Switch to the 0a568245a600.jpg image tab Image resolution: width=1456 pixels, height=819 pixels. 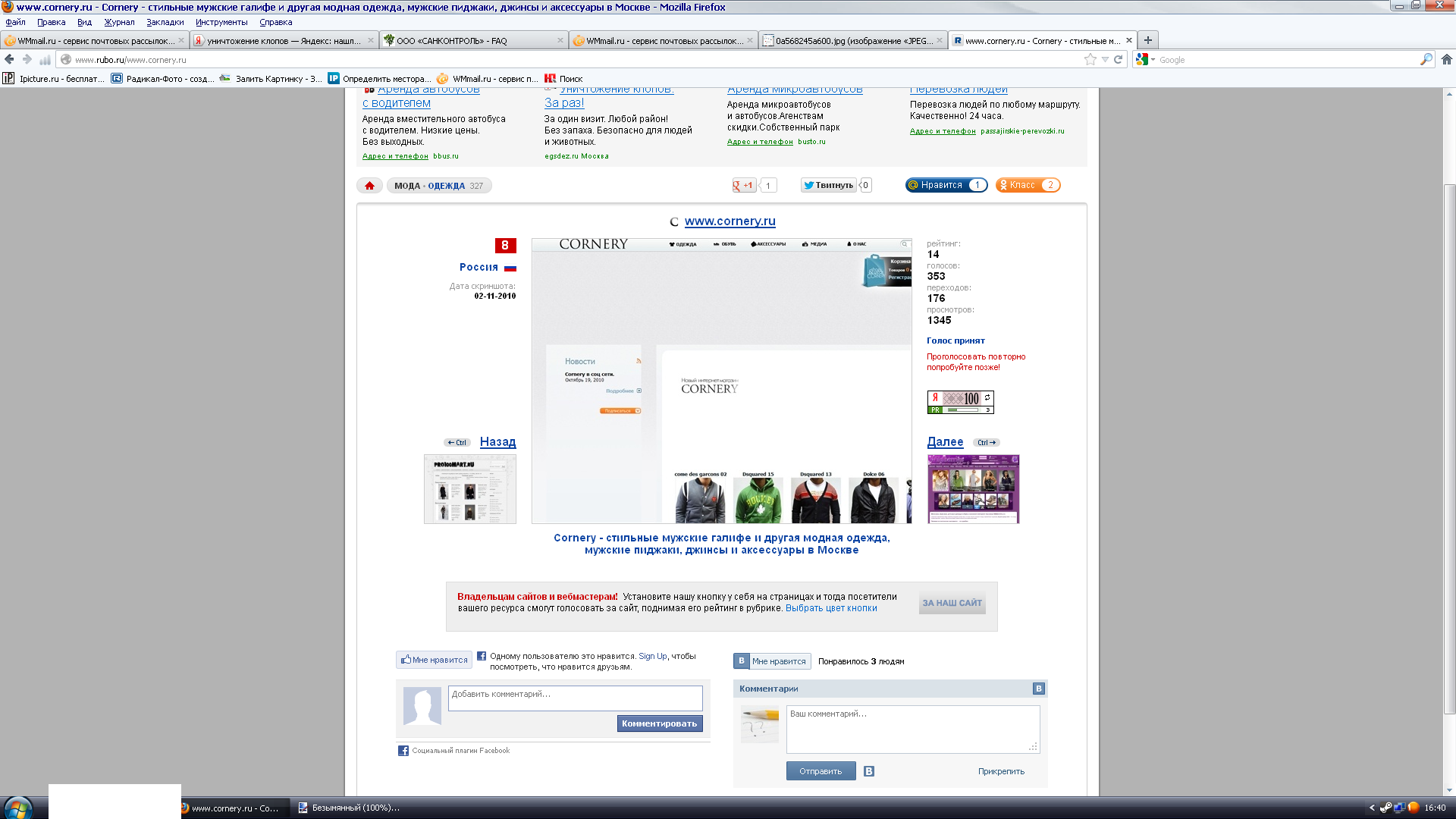coord(853,40)
